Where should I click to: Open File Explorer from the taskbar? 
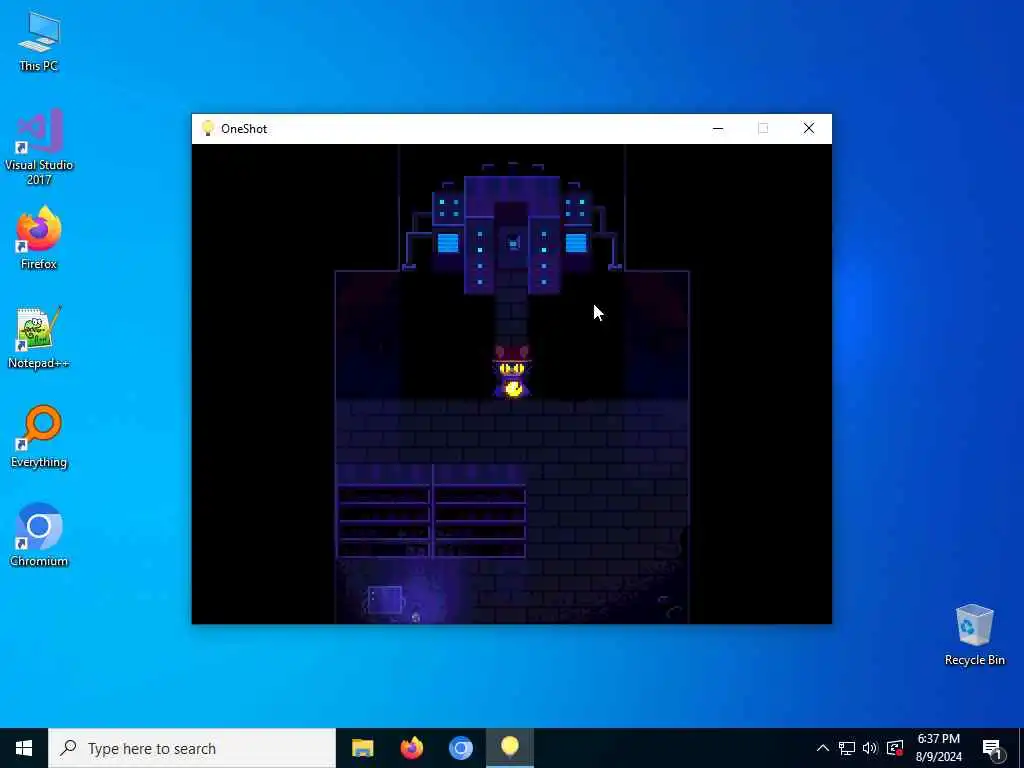click(362, 748)
